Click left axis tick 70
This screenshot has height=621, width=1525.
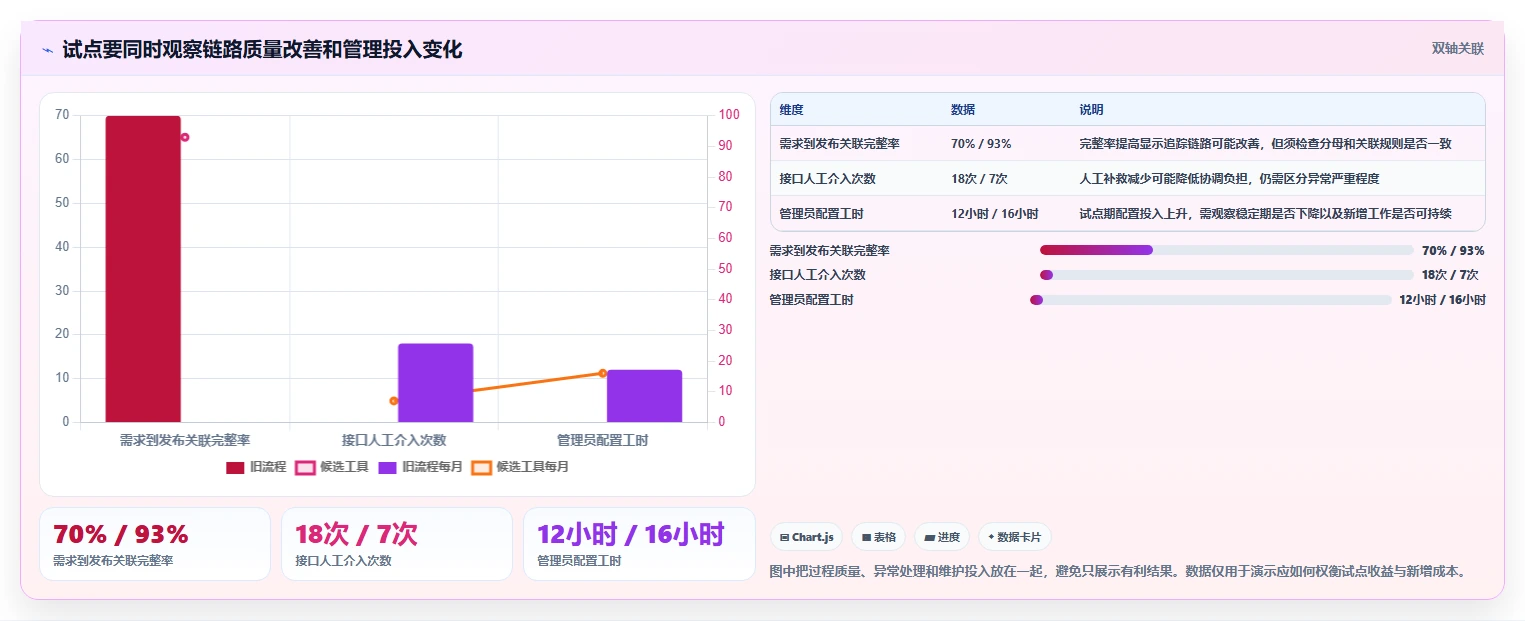coord(63,115)
